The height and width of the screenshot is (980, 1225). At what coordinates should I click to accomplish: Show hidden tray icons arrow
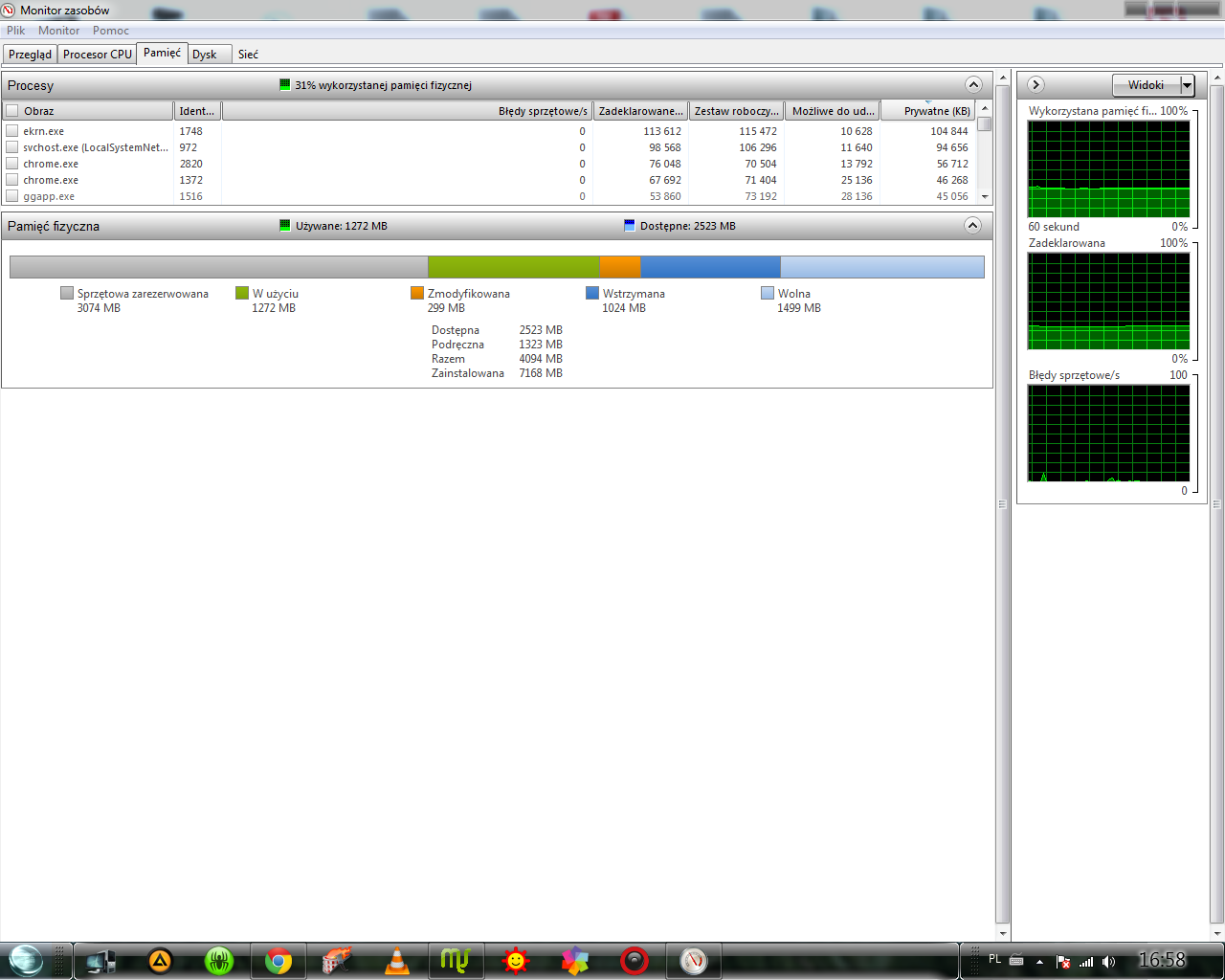click(x=1039, y=962)
